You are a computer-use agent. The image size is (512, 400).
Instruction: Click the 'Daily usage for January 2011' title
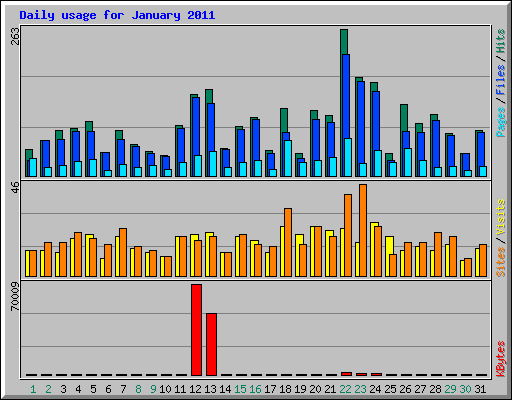pyautogui.click(x=117, y=16)
